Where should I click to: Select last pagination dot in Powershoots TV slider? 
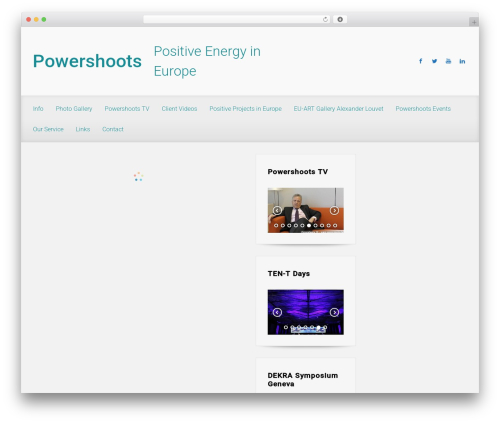point(335,226)
